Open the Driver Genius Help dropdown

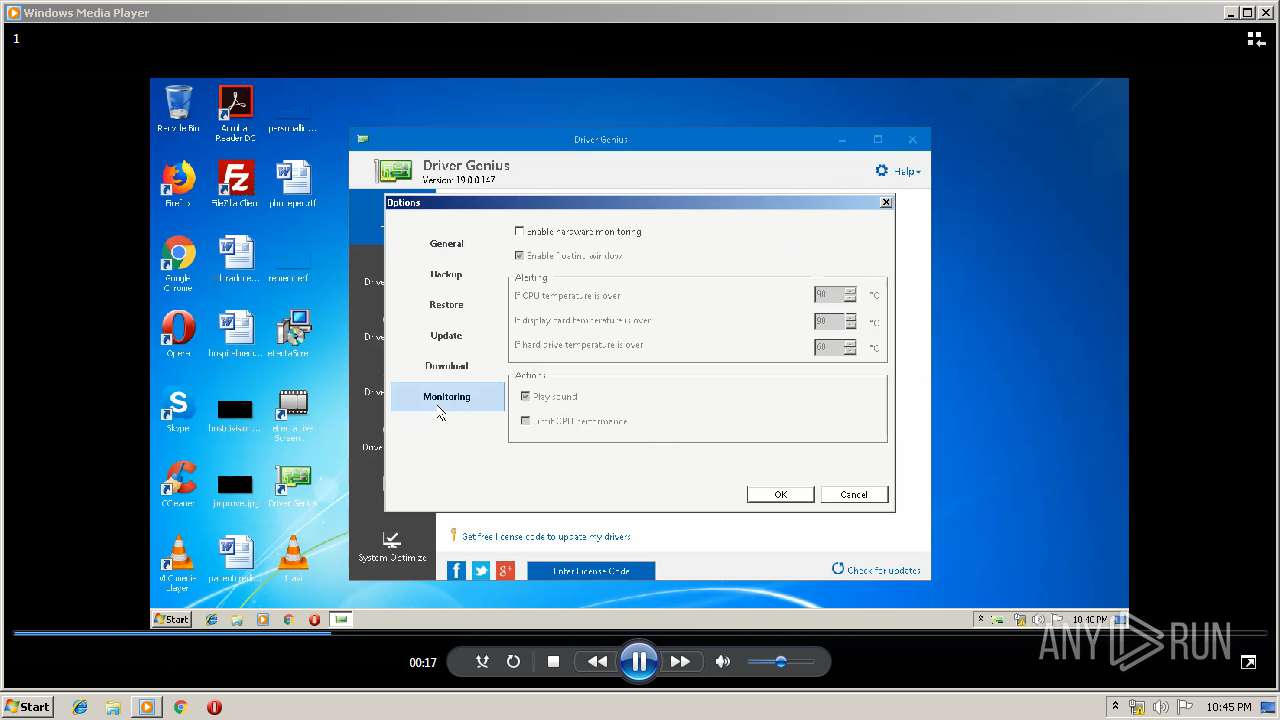point(907,172)
